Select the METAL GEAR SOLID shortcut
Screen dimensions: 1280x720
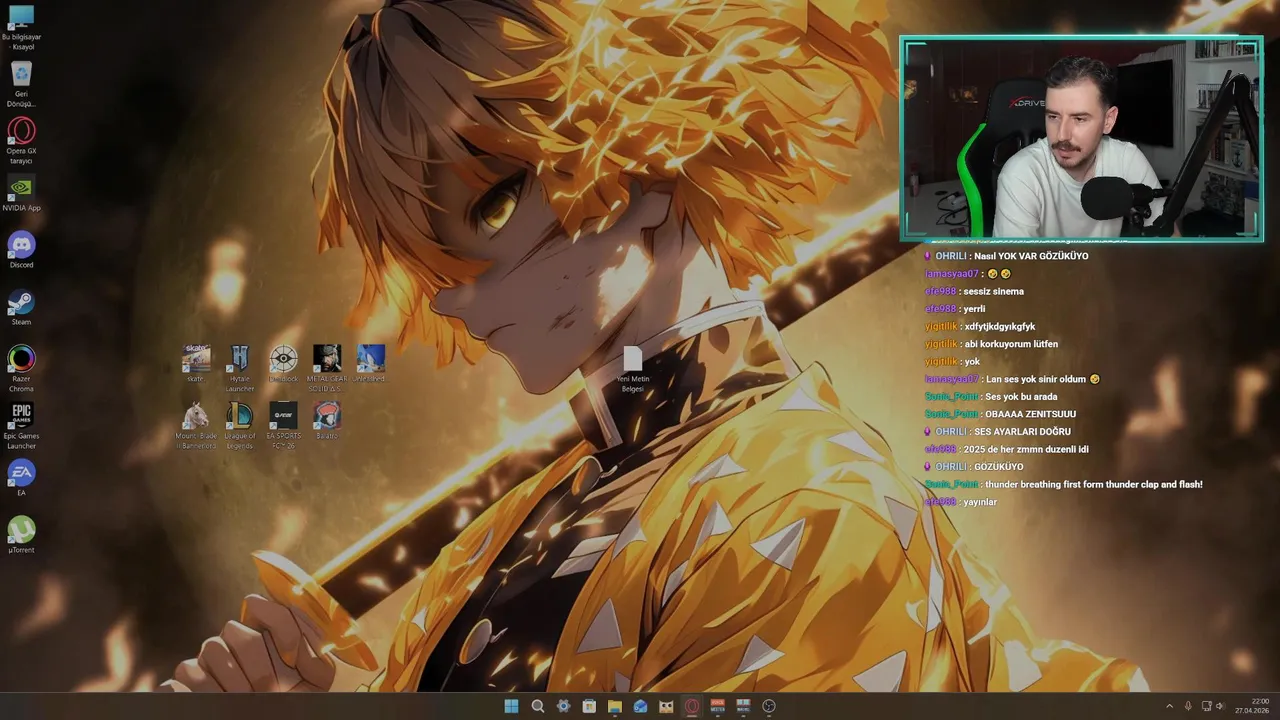327,369
